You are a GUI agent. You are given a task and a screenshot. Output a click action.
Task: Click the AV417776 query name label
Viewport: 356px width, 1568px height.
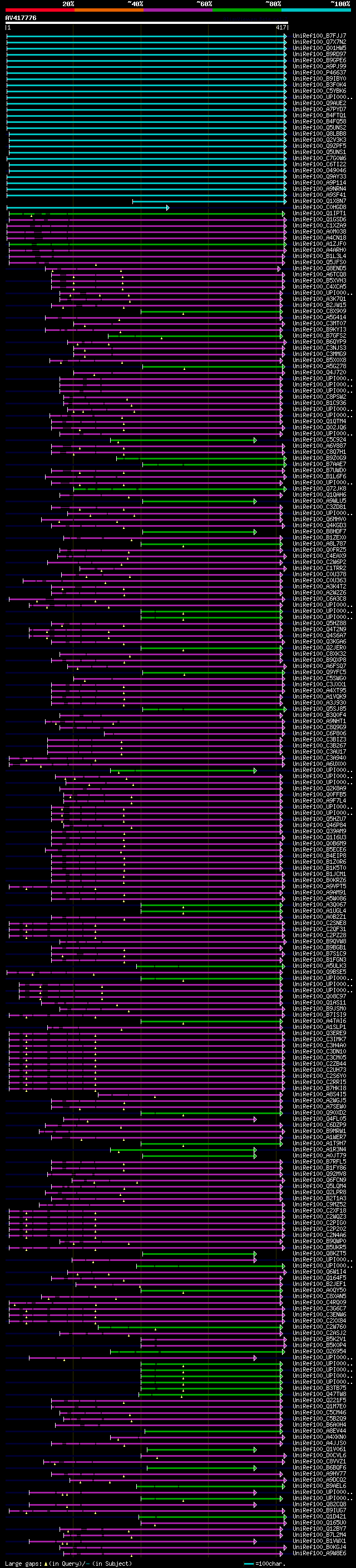21,18
